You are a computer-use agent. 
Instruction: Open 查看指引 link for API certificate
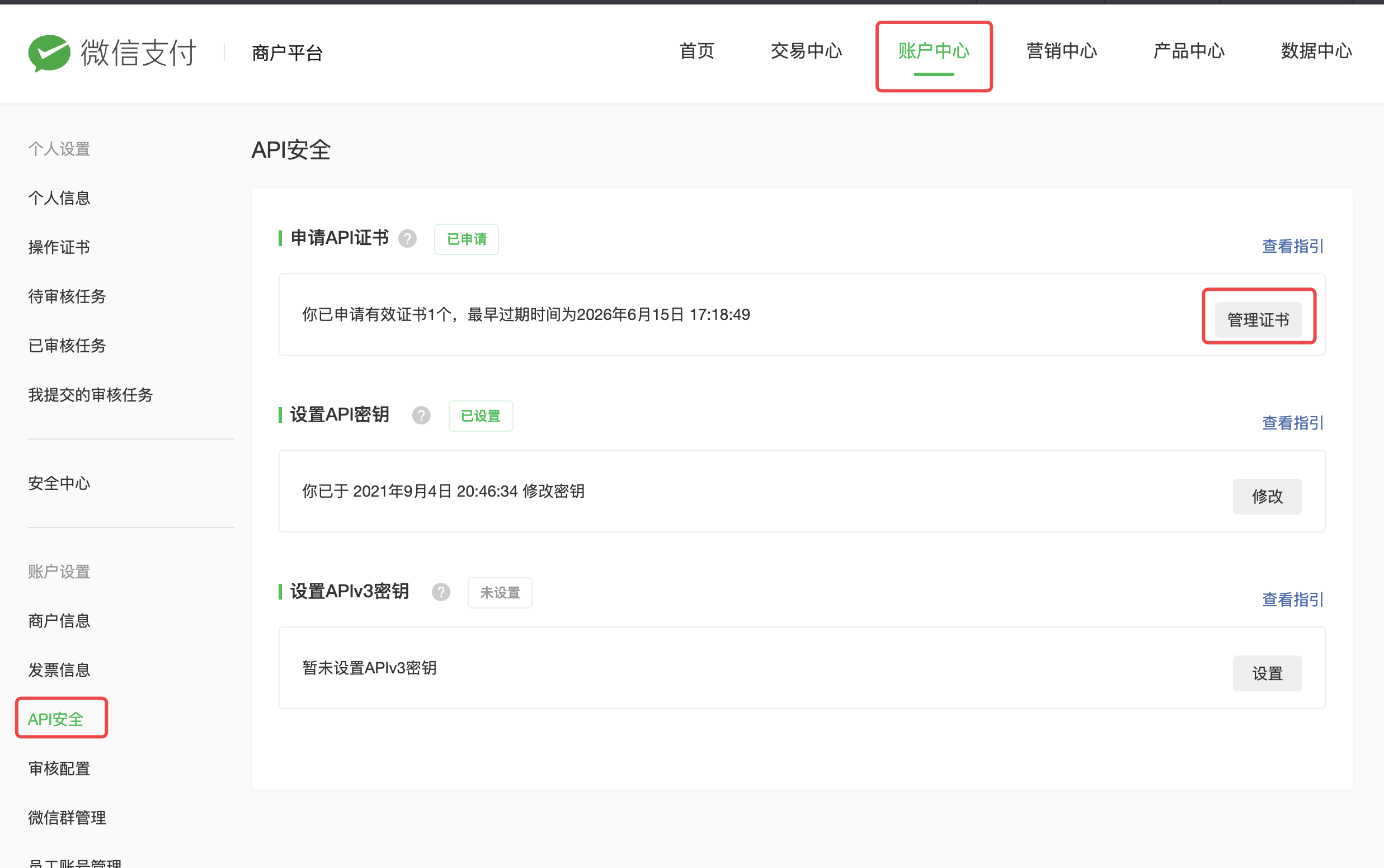[1292, 246]
